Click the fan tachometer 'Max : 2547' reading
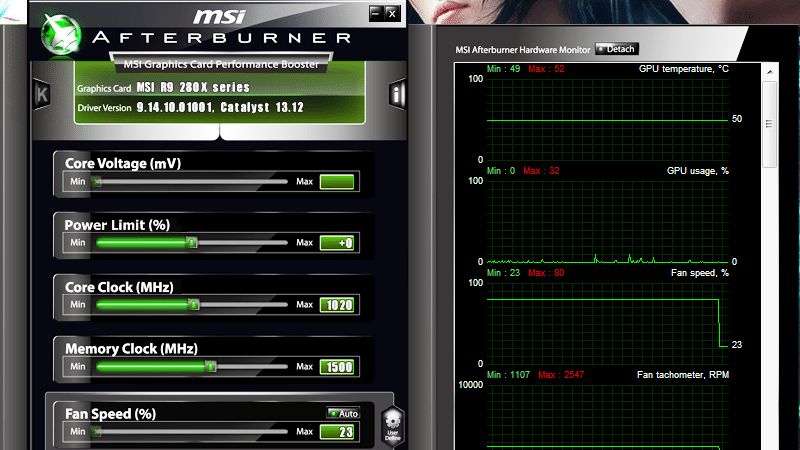800x450 pixels. point(561,375)
